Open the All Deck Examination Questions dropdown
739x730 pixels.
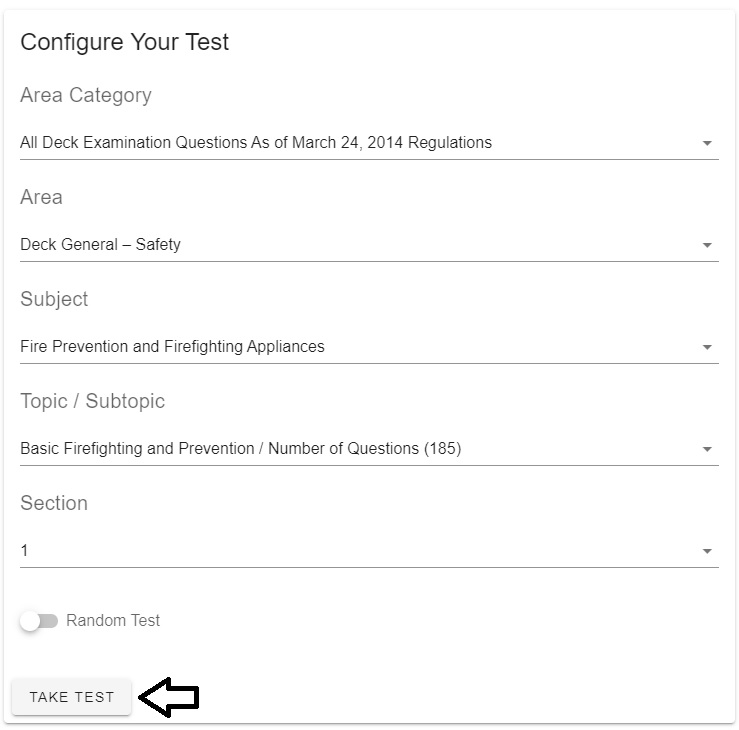coord(369,143)
